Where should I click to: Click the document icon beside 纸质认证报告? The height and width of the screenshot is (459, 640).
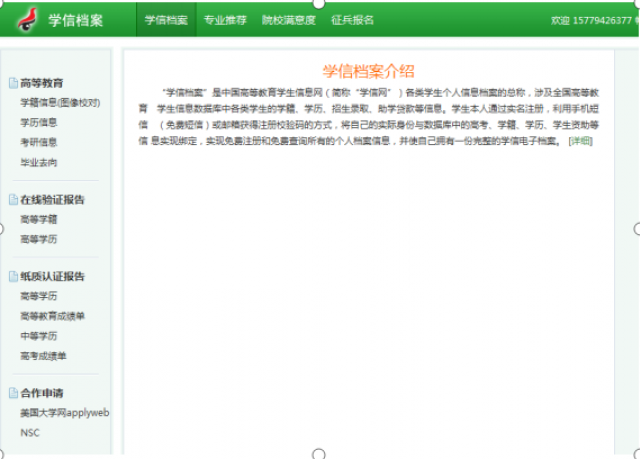(13, 277)
